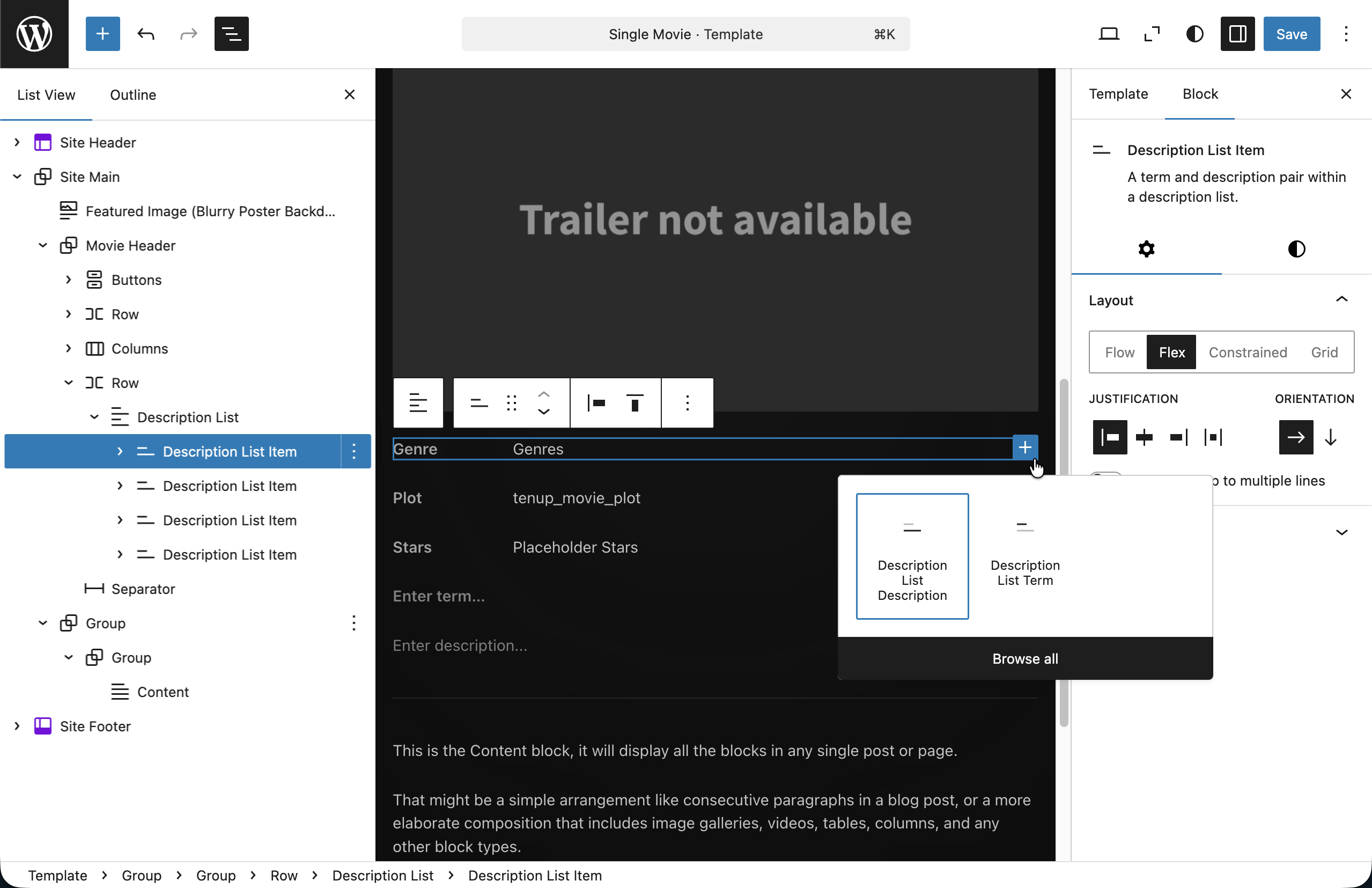Switch to the Template sidebar tab
This screenshot has height=888, width=1372.
(1118, 94)
